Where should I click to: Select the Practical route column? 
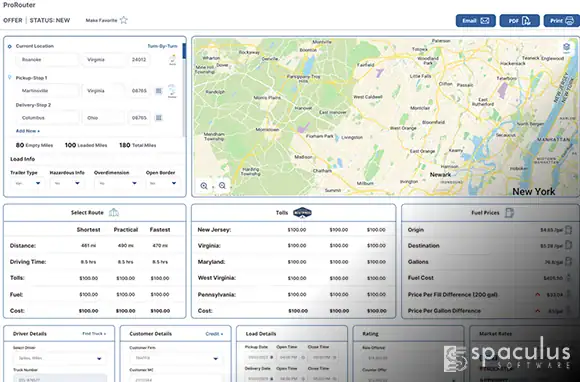click(x=126, y=230)
